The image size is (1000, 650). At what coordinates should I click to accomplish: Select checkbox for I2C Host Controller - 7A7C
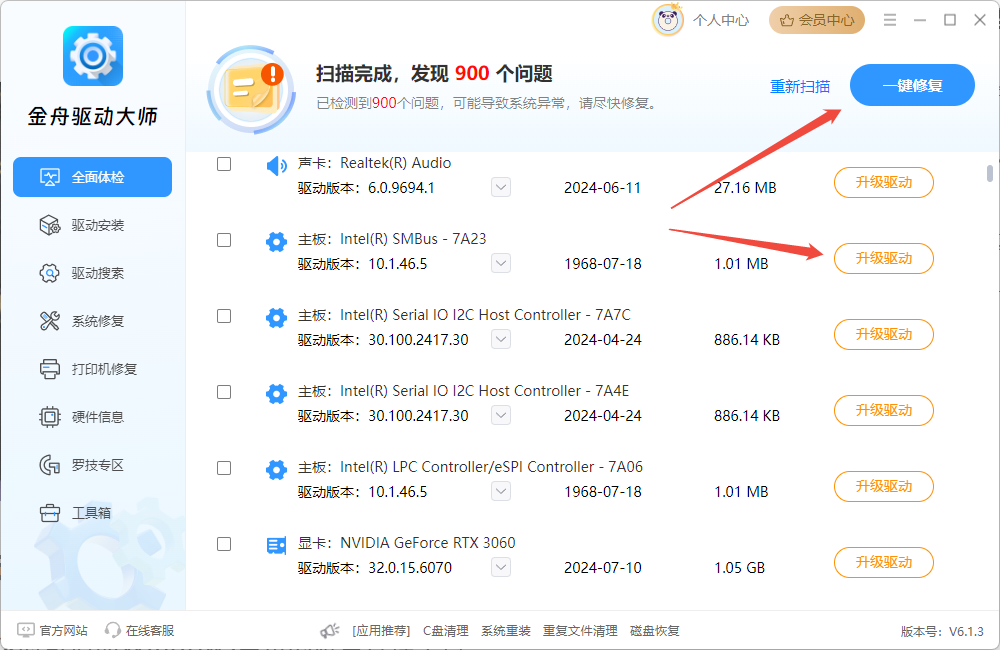click(x=224, y=316)
